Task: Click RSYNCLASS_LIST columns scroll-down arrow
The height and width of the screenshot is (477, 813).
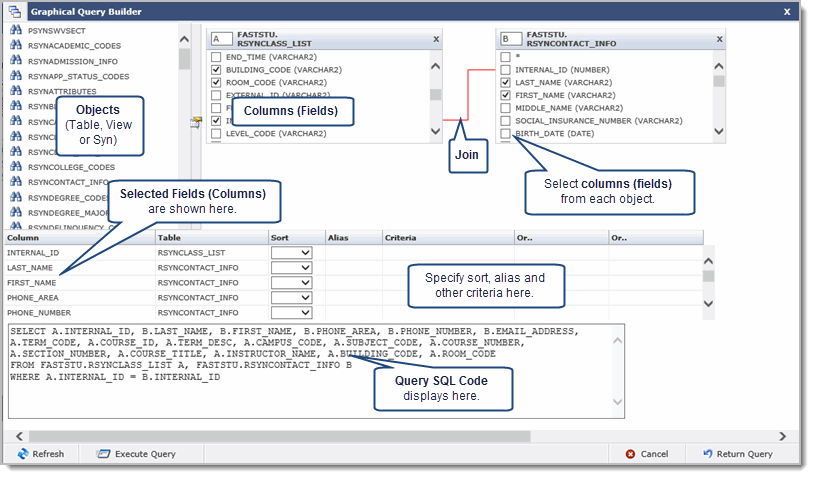Action: tap(436, 132)
